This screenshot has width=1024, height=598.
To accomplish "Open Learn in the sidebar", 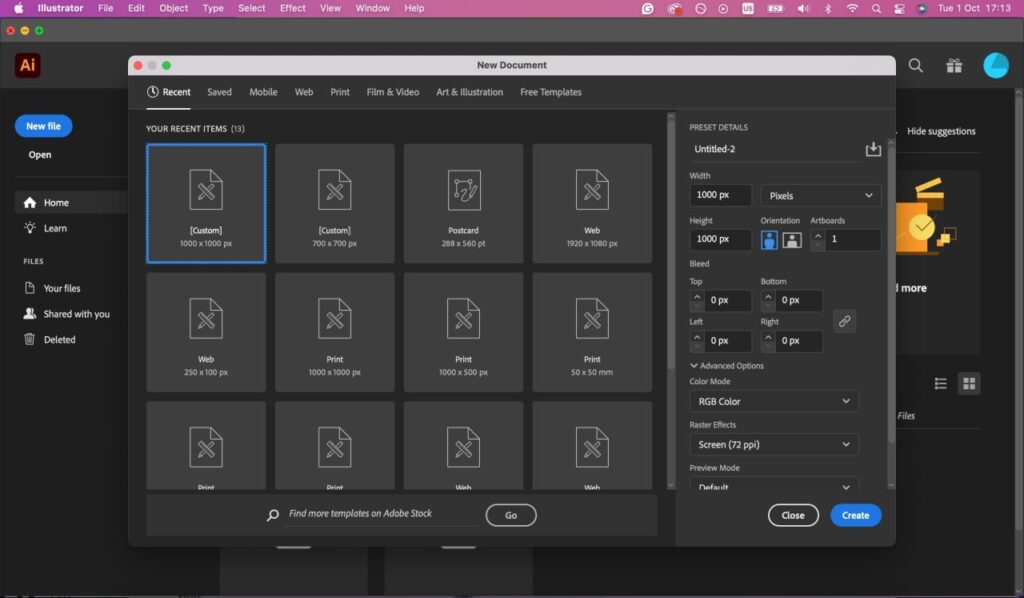I will pos(46,228).
